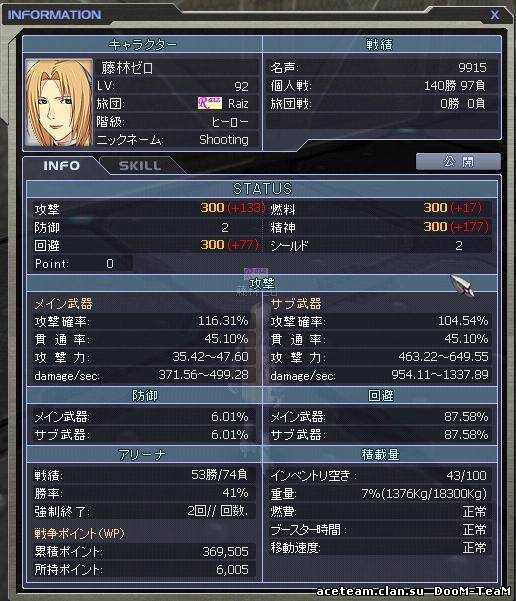Click the インベントリ空き 43/100 row
Viewport: 516px width, 601px height.
pos(380,476)
